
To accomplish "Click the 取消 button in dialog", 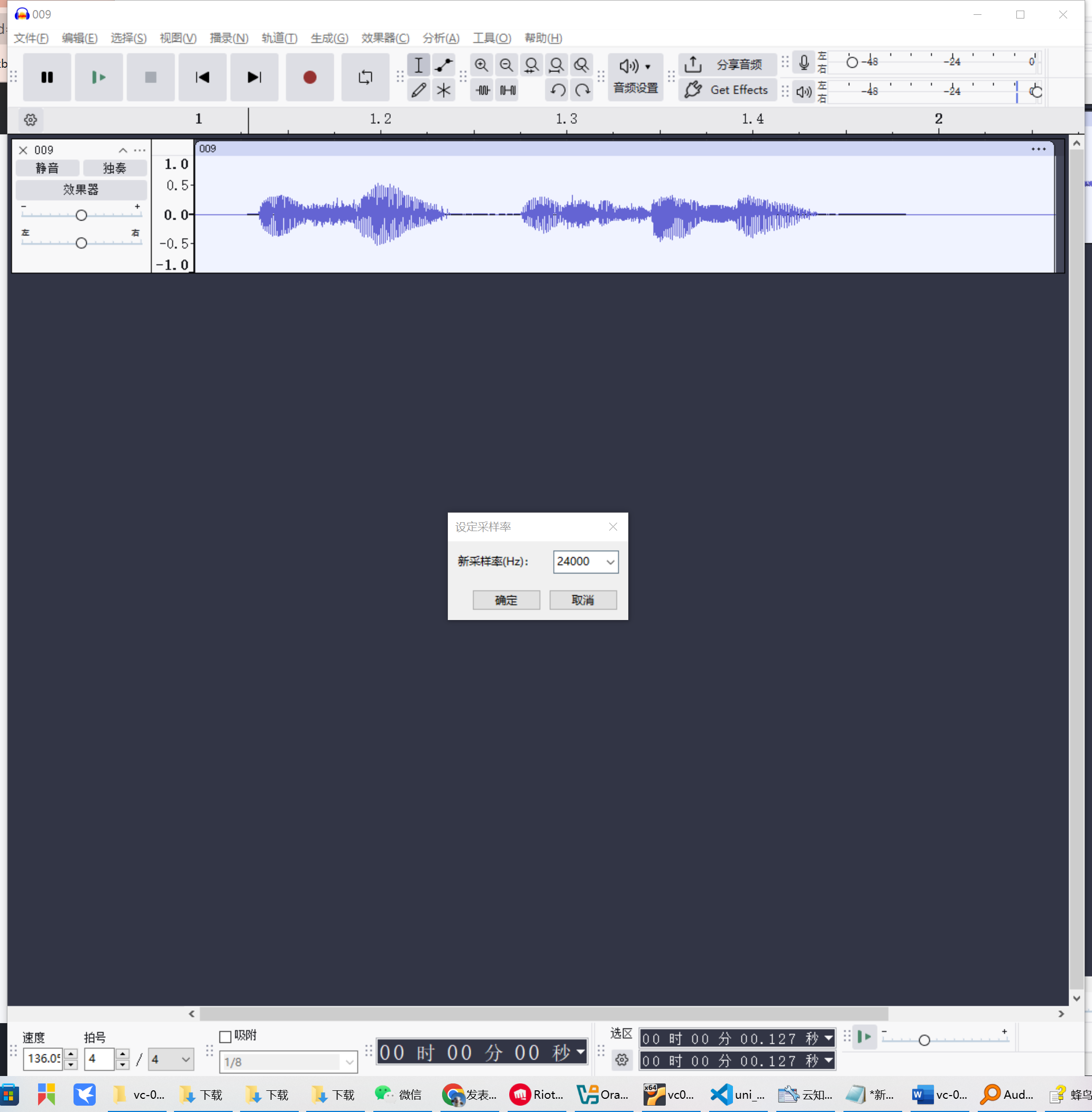I will pyautogui.click(x=583, y=600).
